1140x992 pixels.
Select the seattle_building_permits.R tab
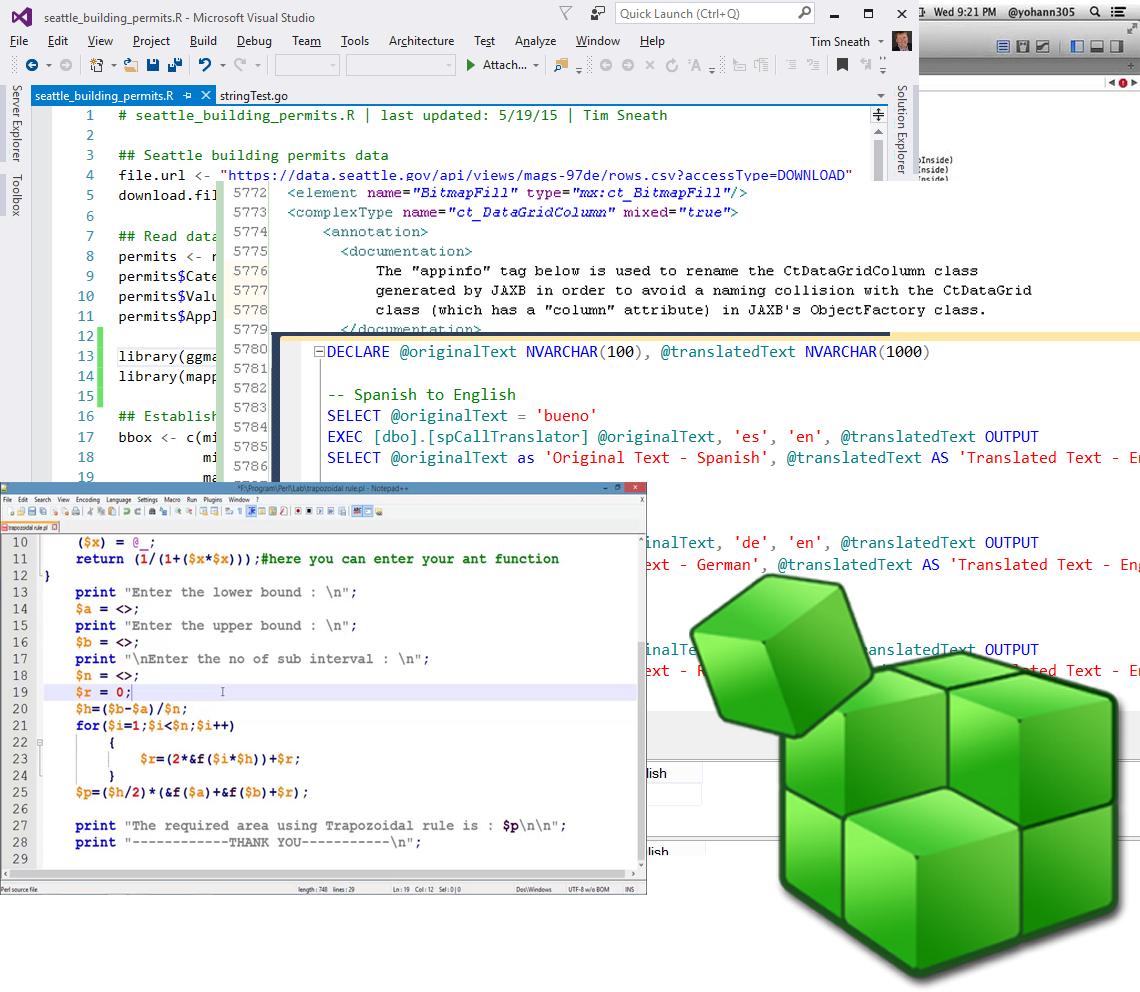(x=104, y=96)
